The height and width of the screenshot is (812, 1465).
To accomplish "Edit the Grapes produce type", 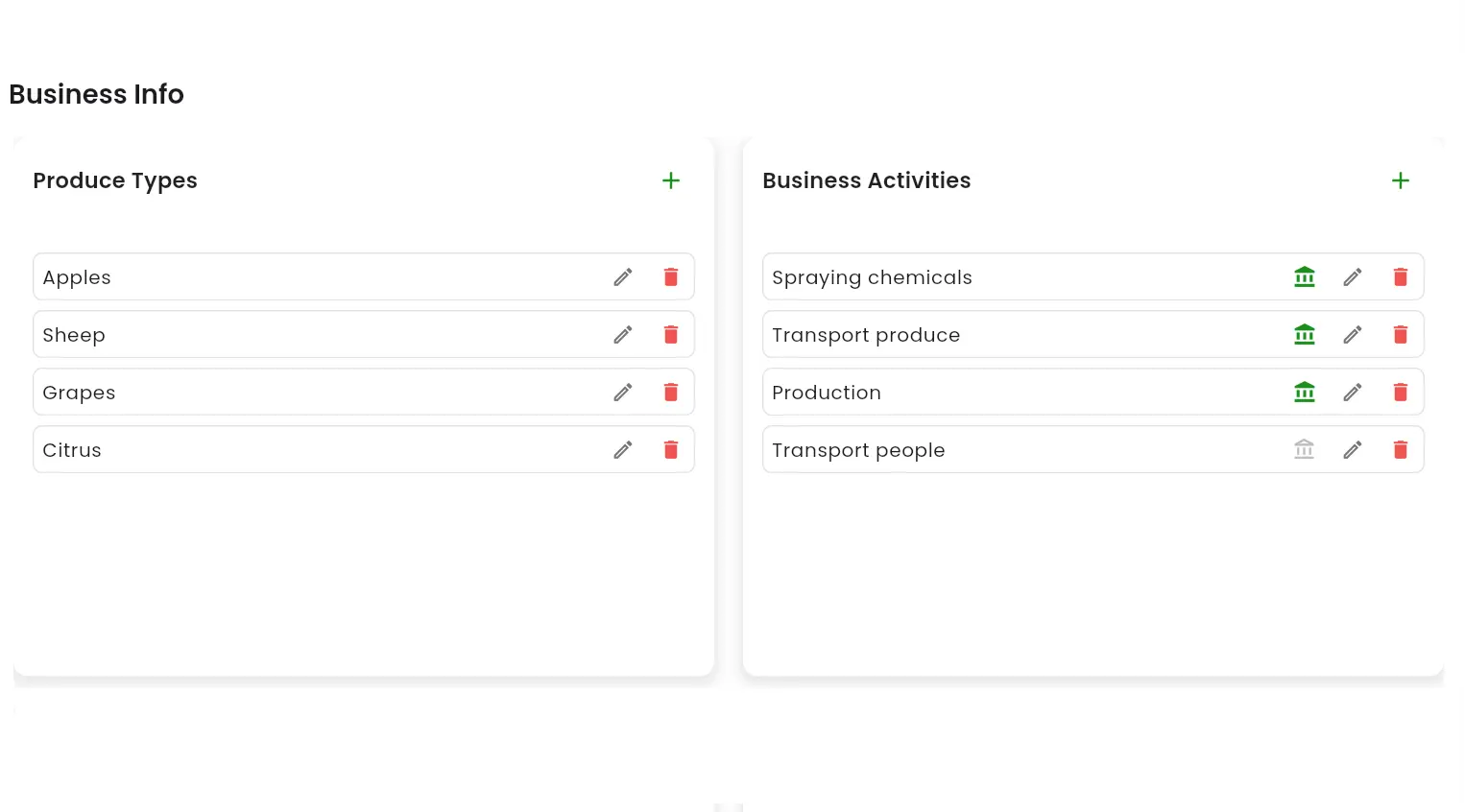I will click(x=623, y=393).
